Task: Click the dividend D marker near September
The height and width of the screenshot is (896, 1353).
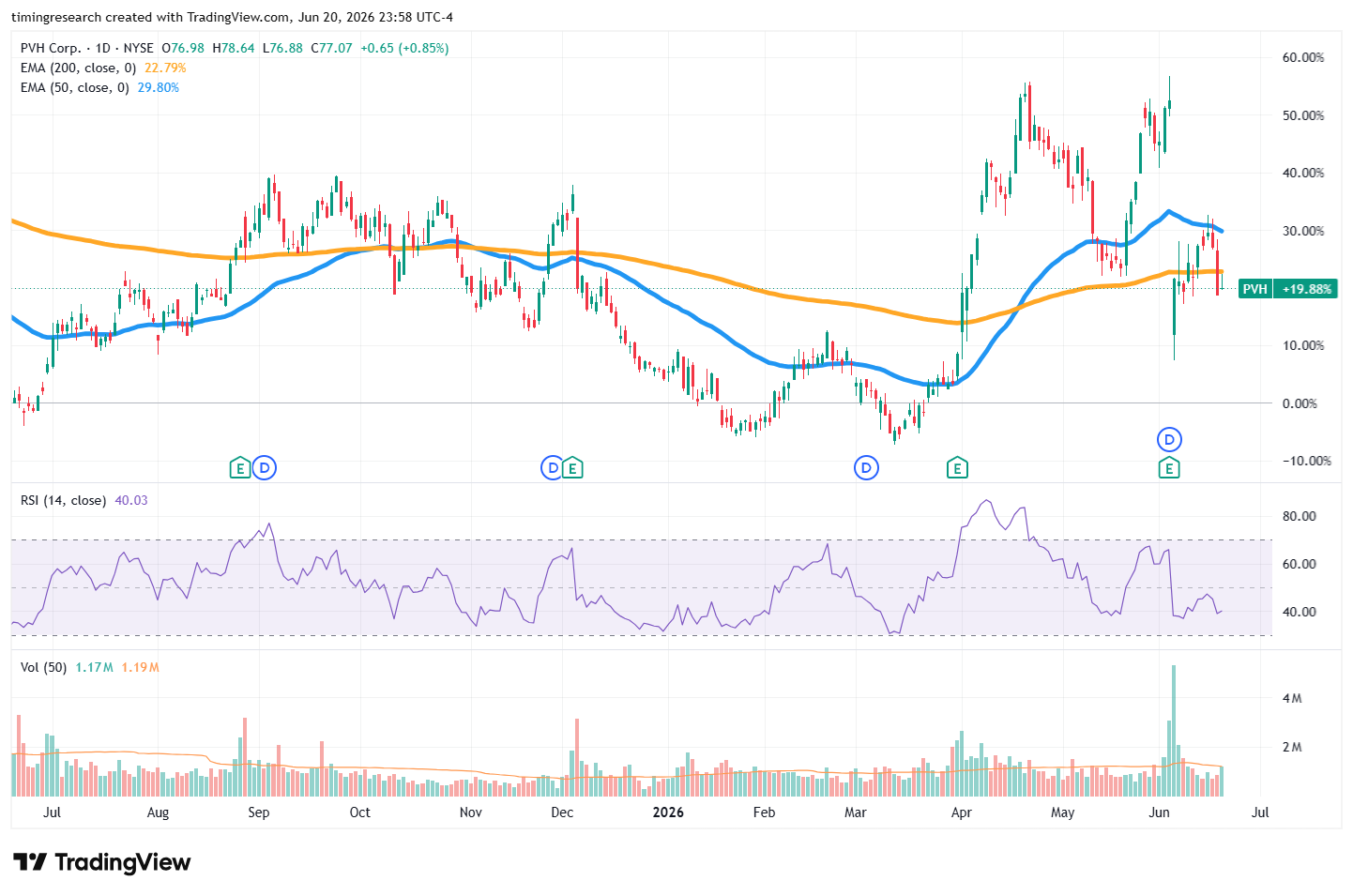Action: pyautogui.click(x=265, y=467)
